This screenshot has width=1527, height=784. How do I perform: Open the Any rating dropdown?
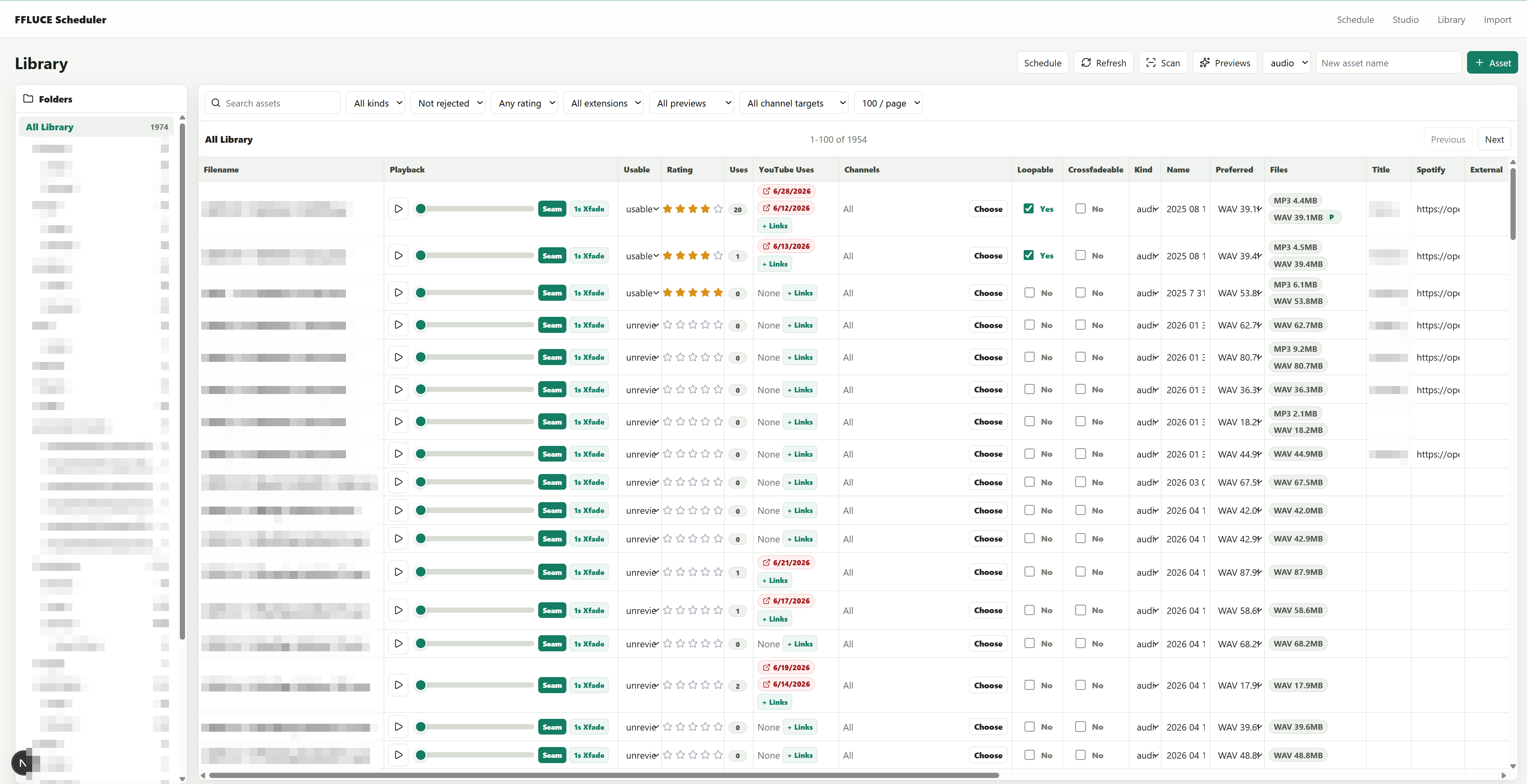tap(524, 103)
